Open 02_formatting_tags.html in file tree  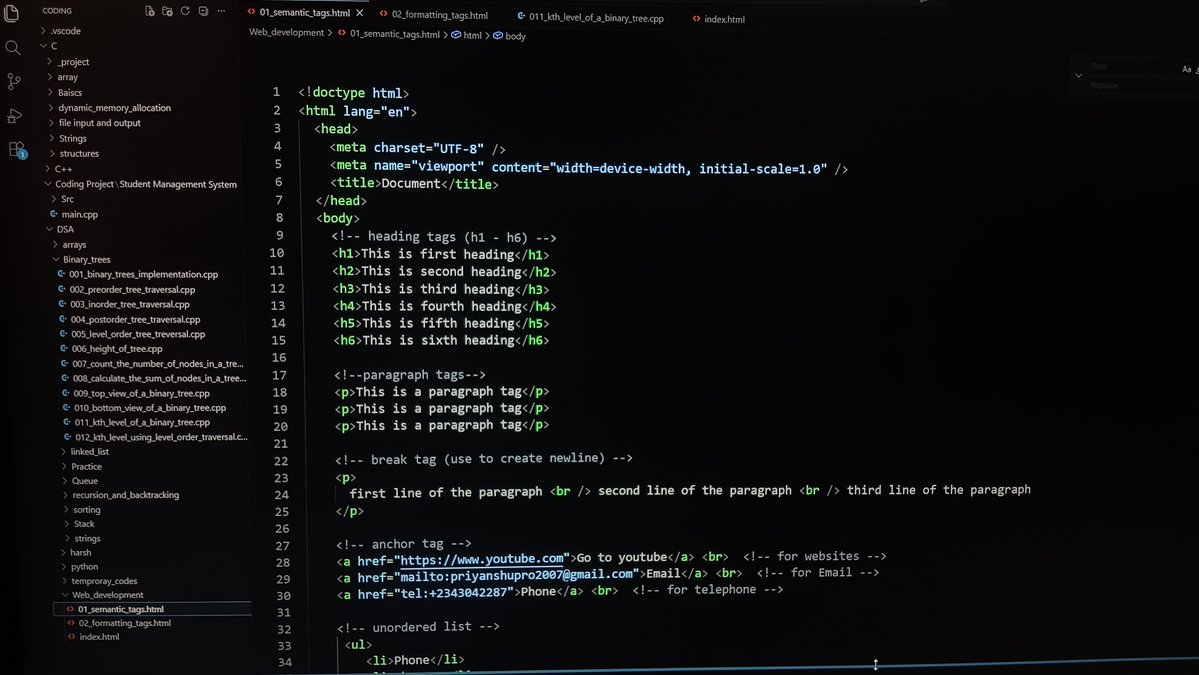(x=119, y=623)
